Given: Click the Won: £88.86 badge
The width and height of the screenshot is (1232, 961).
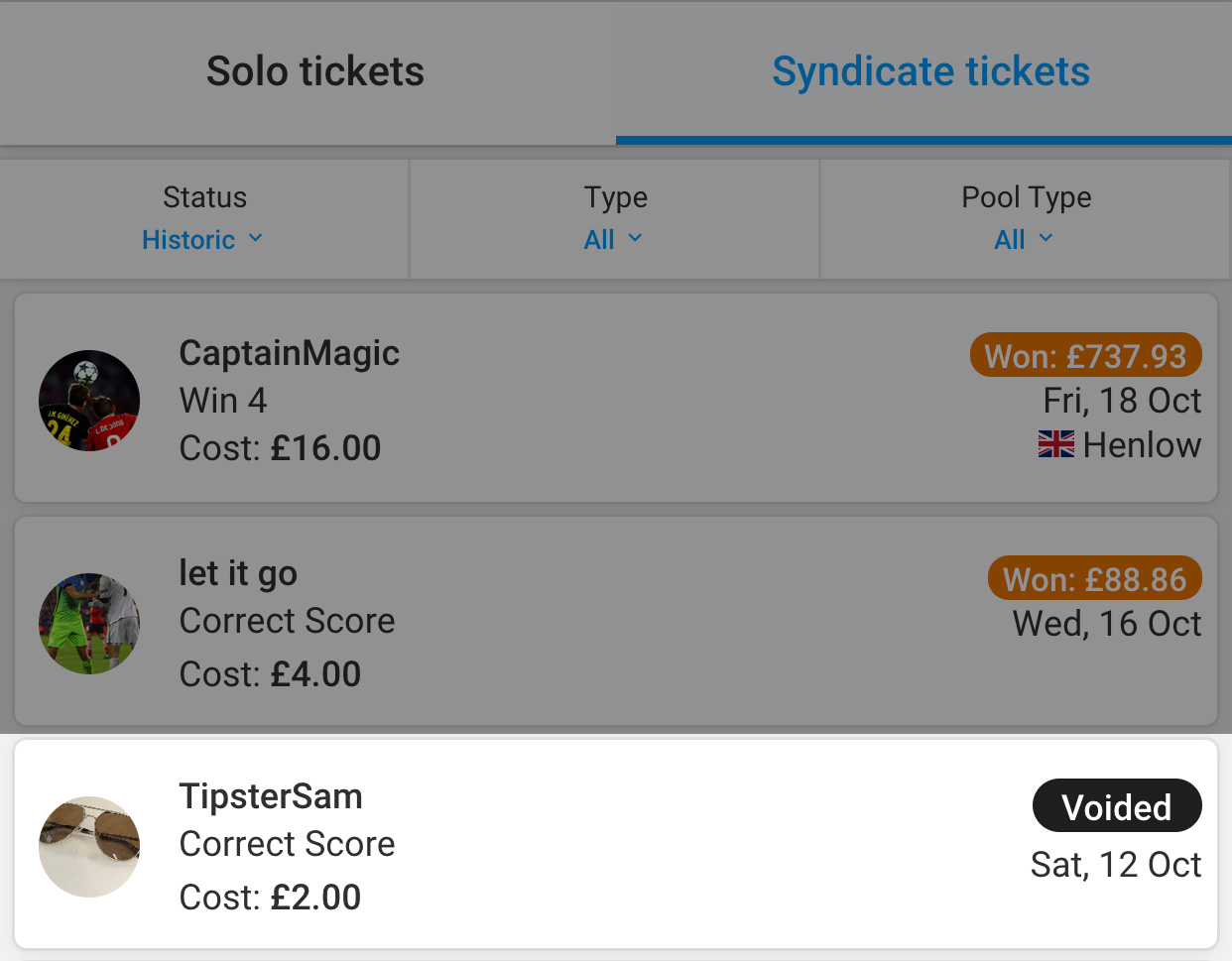Looking at the screenshot, I should (1094, 579).
